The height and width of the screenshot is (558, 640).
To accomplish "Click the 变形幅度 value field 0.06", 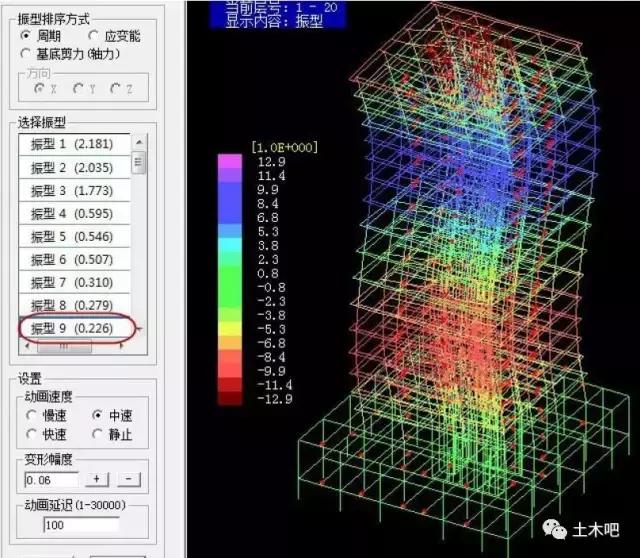I will [51, 480].
